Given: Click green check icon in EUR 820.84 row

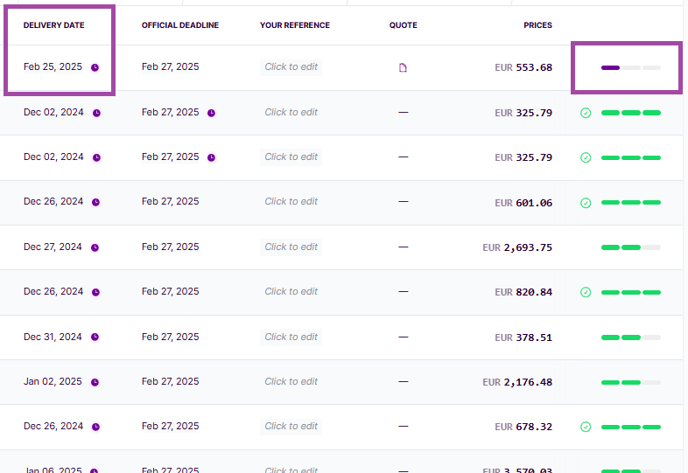Looking at the screenshot, I should [x=586, y=293].
